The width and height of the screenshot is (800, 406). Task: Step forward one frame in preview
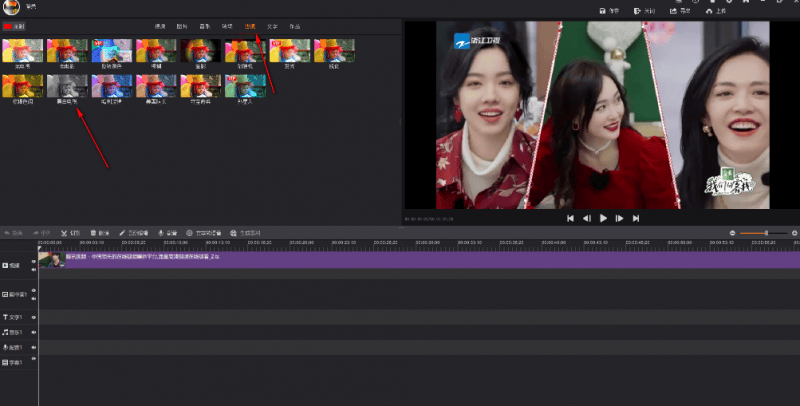coord(620,218)
